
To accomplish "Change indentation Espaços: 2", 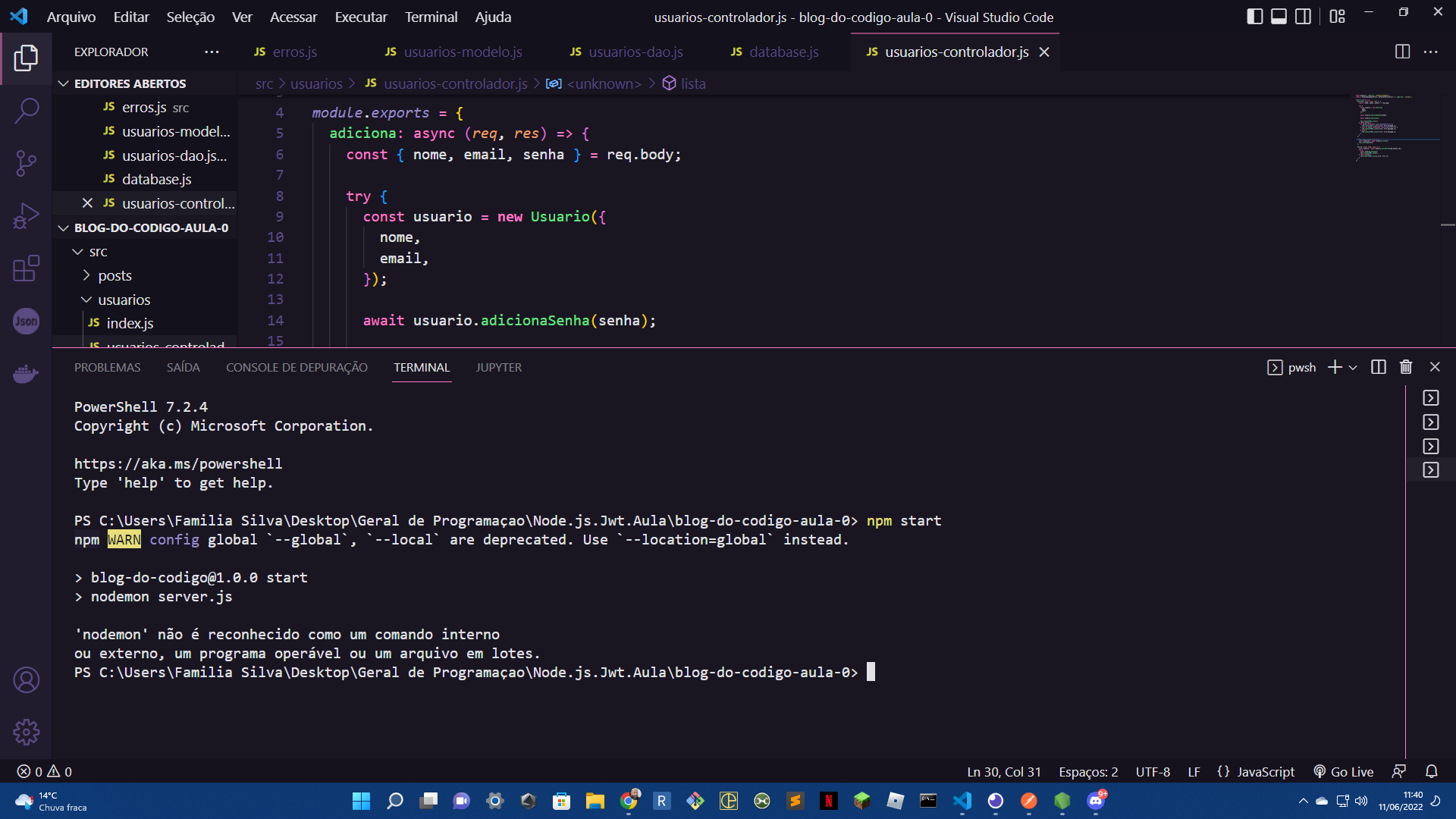I will click(1088, 771).
